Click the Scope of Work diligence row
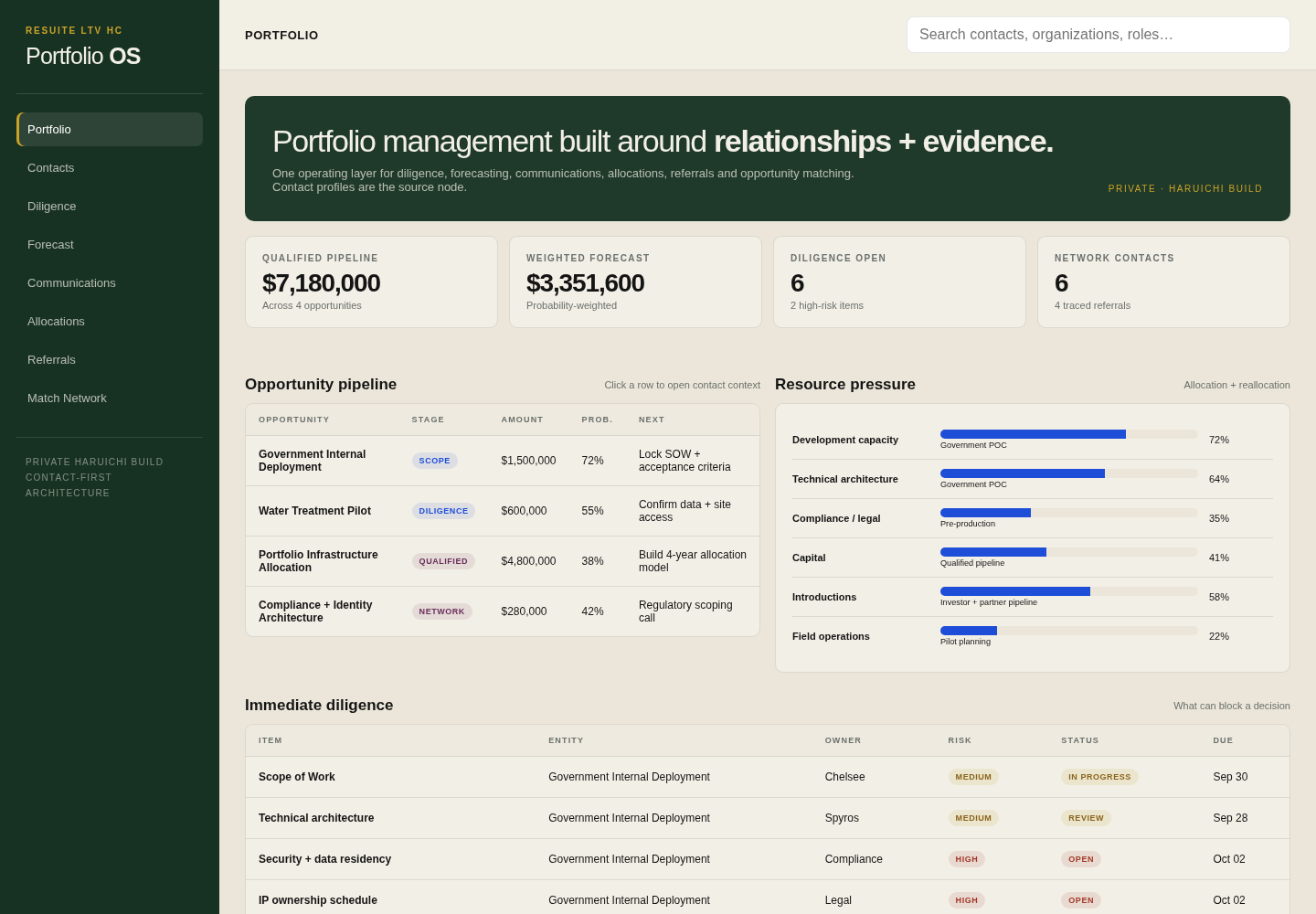 (768, 777)
